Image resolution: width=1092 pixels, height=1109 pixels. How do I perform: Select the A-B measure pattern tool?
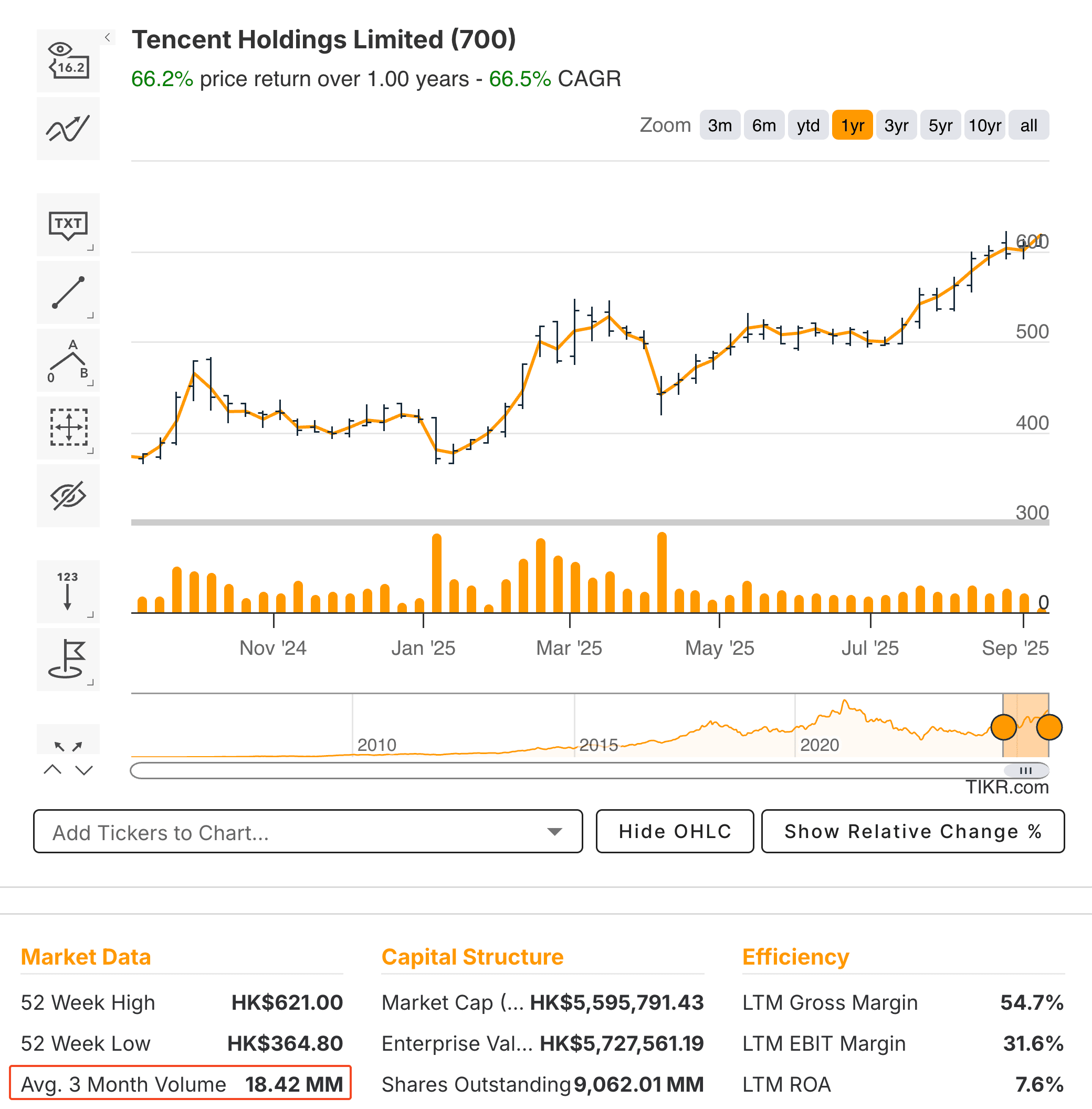68,360
